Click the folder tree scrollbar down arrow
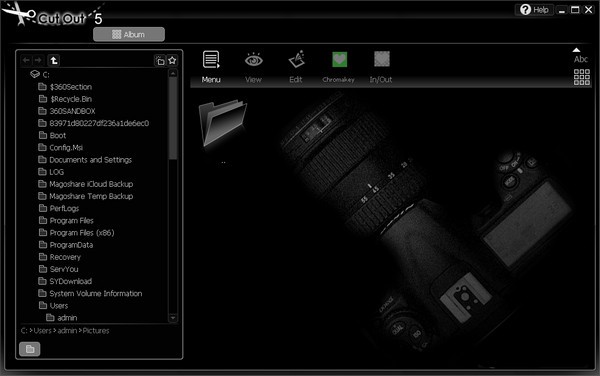The image size is (600, 376). (x=173, y=318)
